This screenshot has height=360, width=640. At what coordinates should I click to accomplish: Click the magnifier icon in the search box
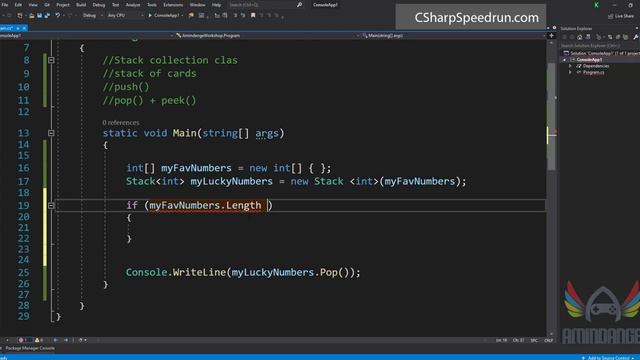tap(299, 5)
